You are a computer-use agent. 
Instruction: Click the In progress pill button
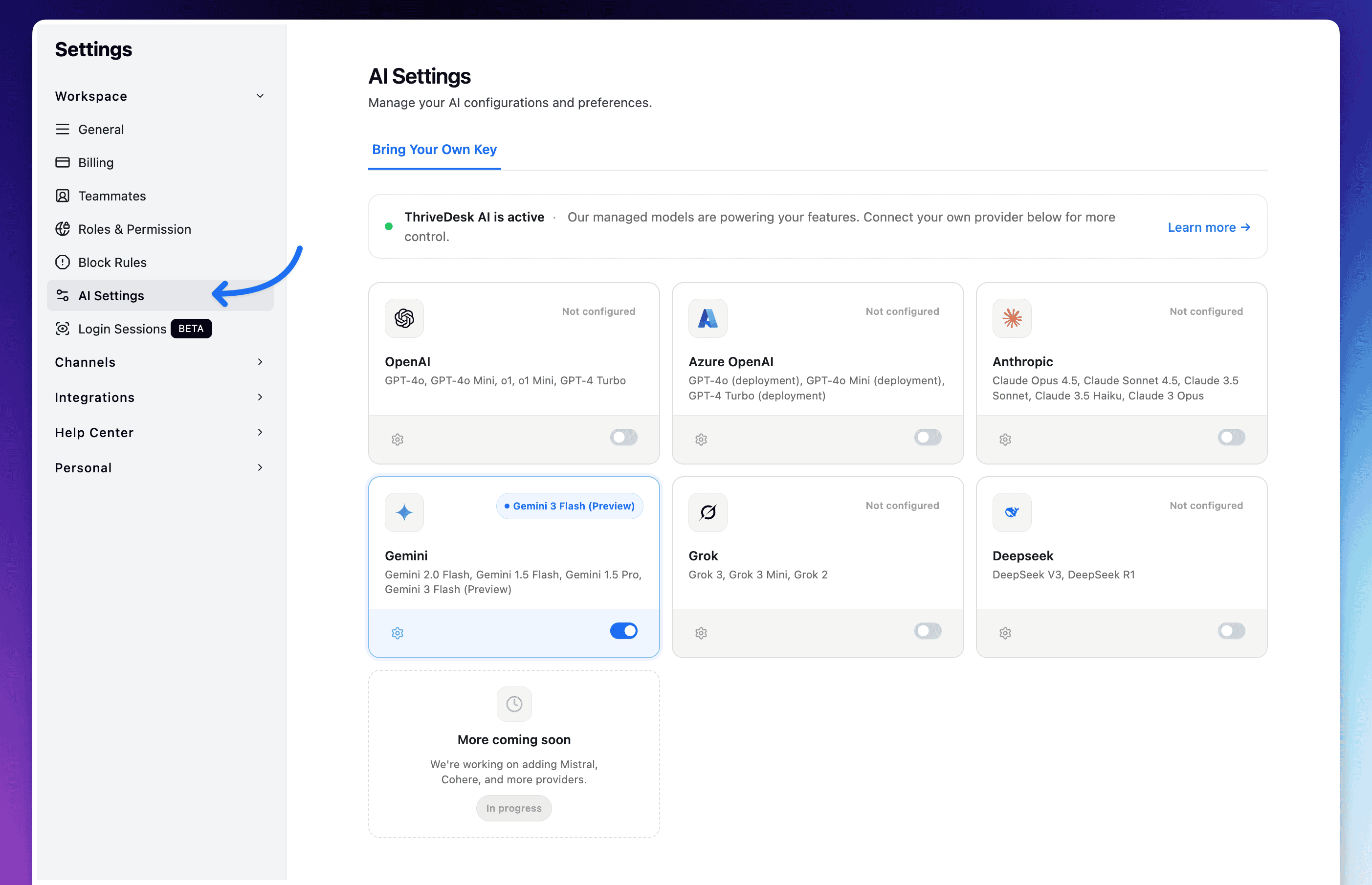click(x=513, y=808)
